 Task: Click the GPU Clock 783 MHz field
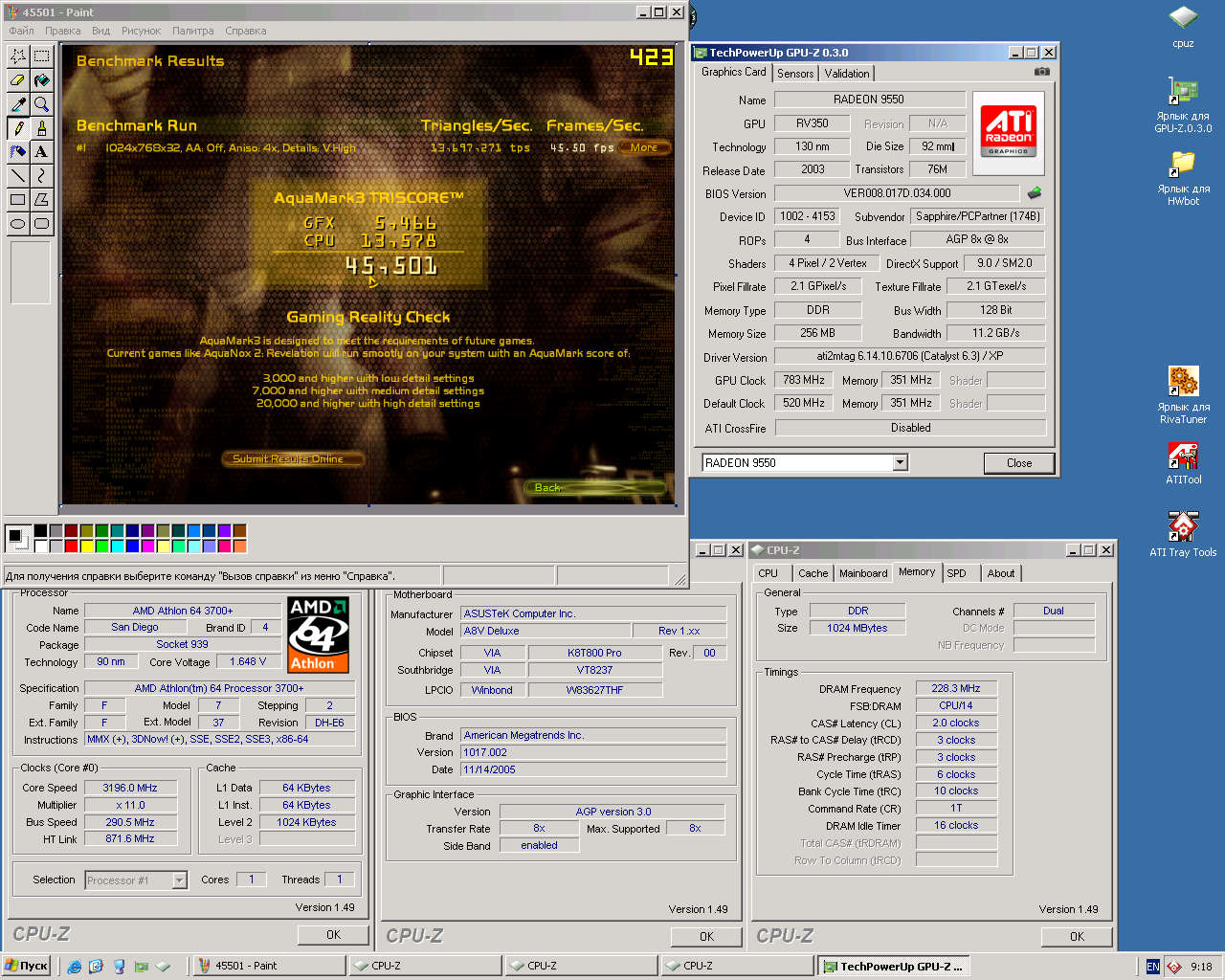click(804, 380)
